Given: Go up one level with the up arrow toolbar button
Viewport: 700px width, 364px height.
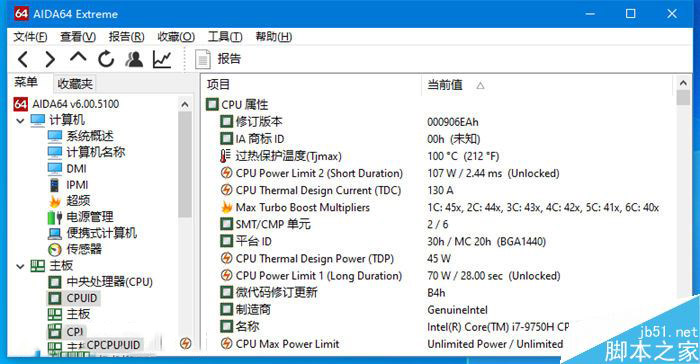Looking at the screenshot, I should (78, 57).
